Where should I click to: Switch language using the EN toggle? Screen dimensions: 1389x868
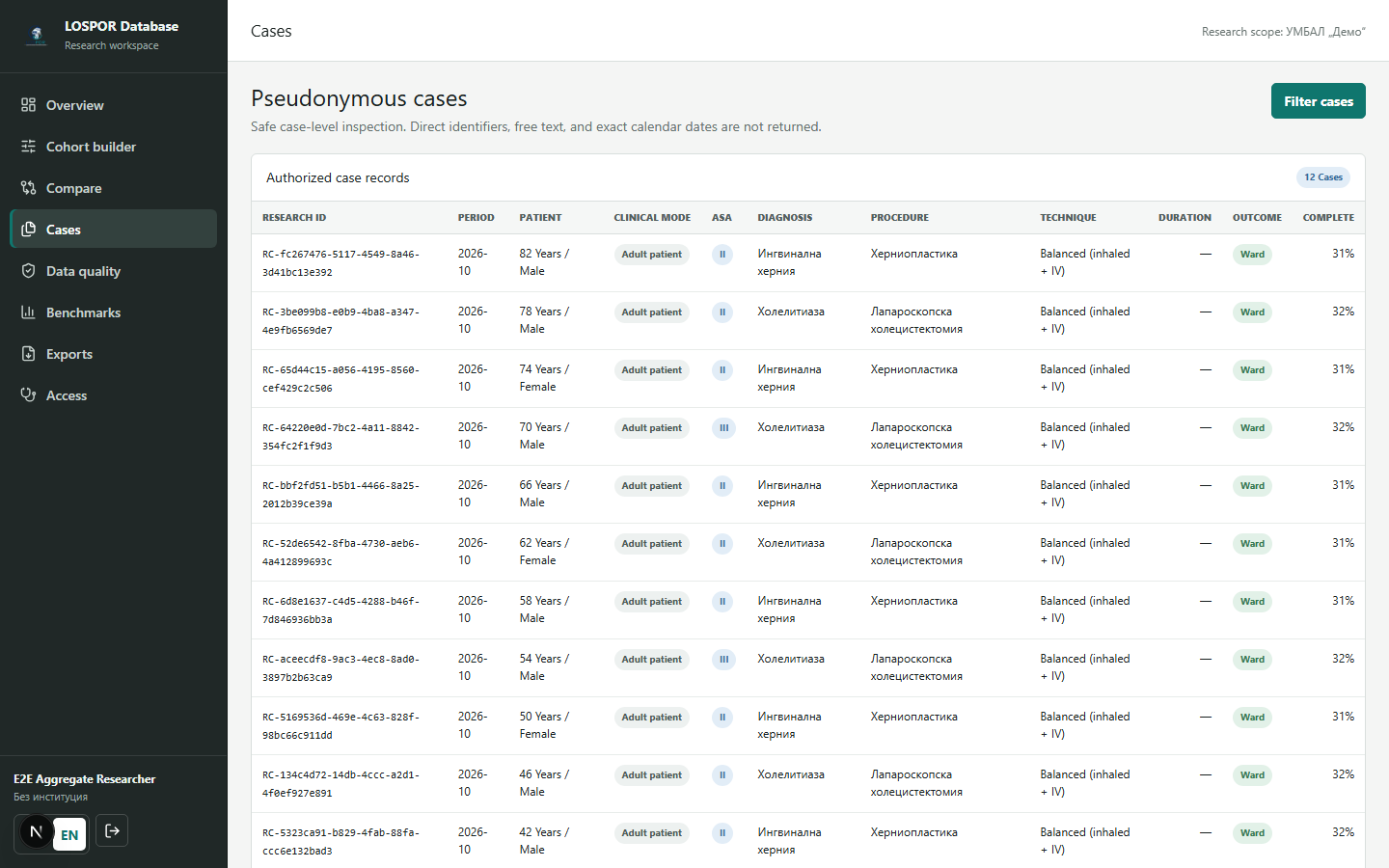click(69, 835)
